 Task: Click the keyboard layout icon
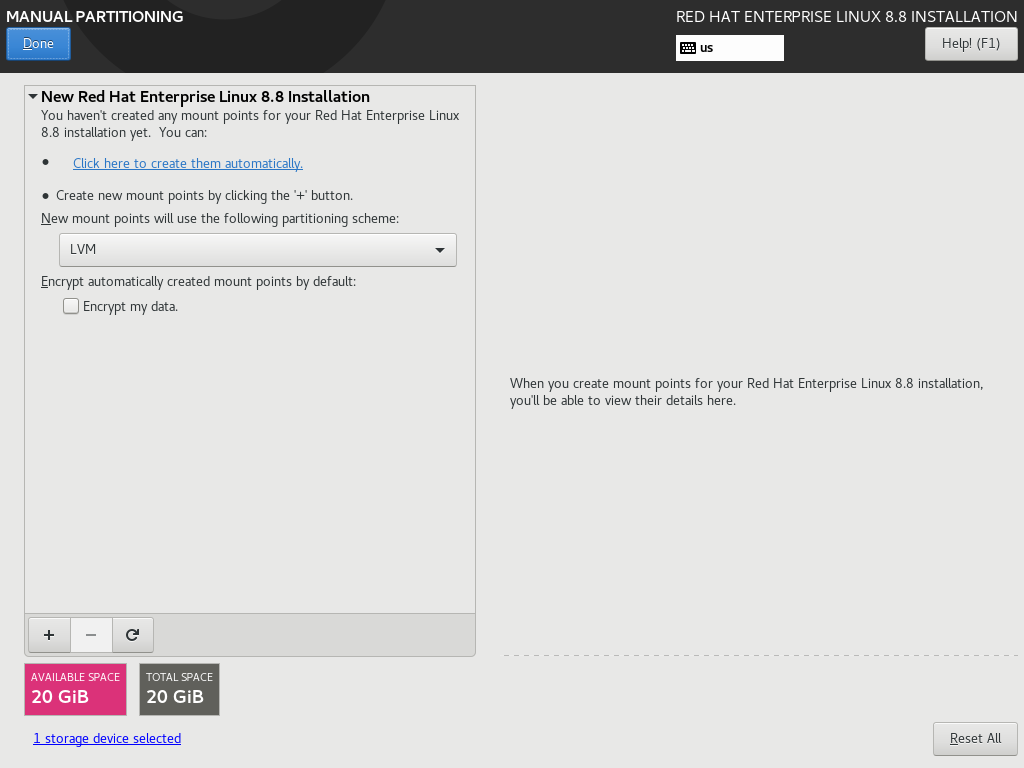pyautogui.click(x=688, y=48)
